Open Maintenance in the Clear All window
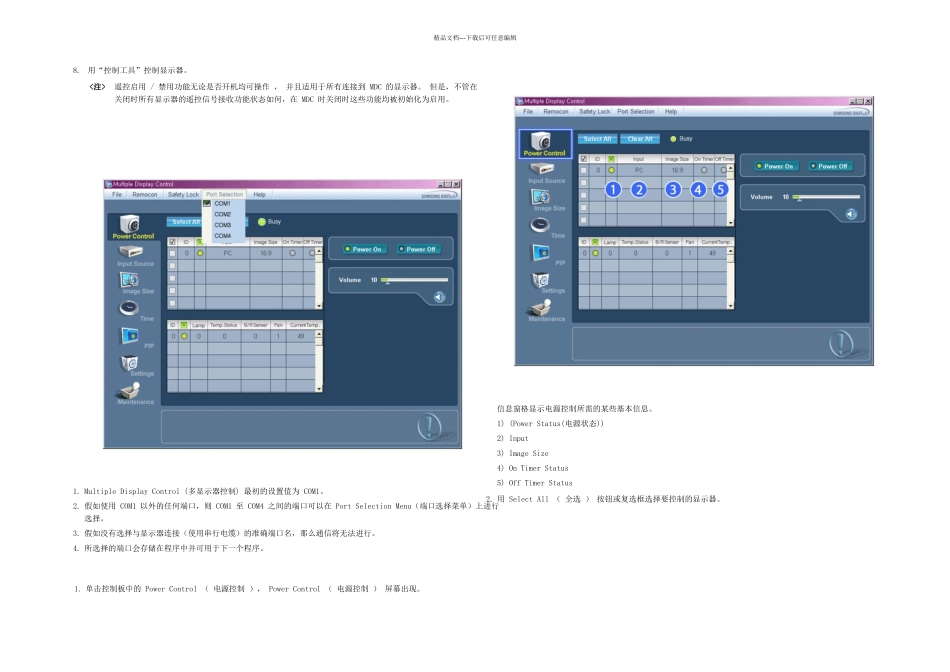Image resolution: width=950 pixels, height=672 pixels. (545, 310)
